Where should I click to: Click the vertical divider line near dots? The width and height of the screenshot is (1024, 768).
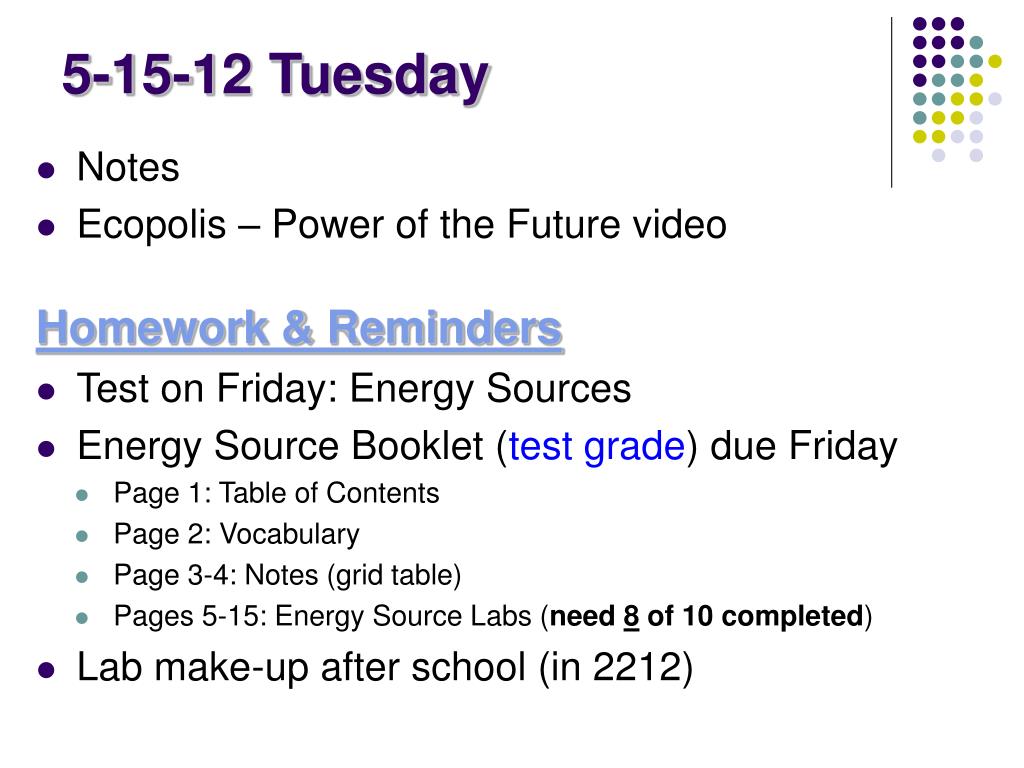pos(891,103)
